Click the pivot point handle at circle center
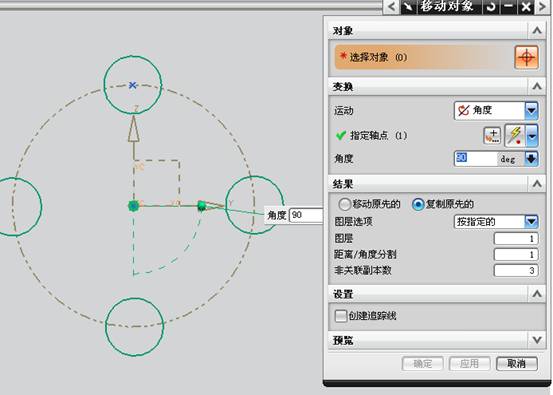The width and height of the screenshot is (553, 395). coord(133,206)
